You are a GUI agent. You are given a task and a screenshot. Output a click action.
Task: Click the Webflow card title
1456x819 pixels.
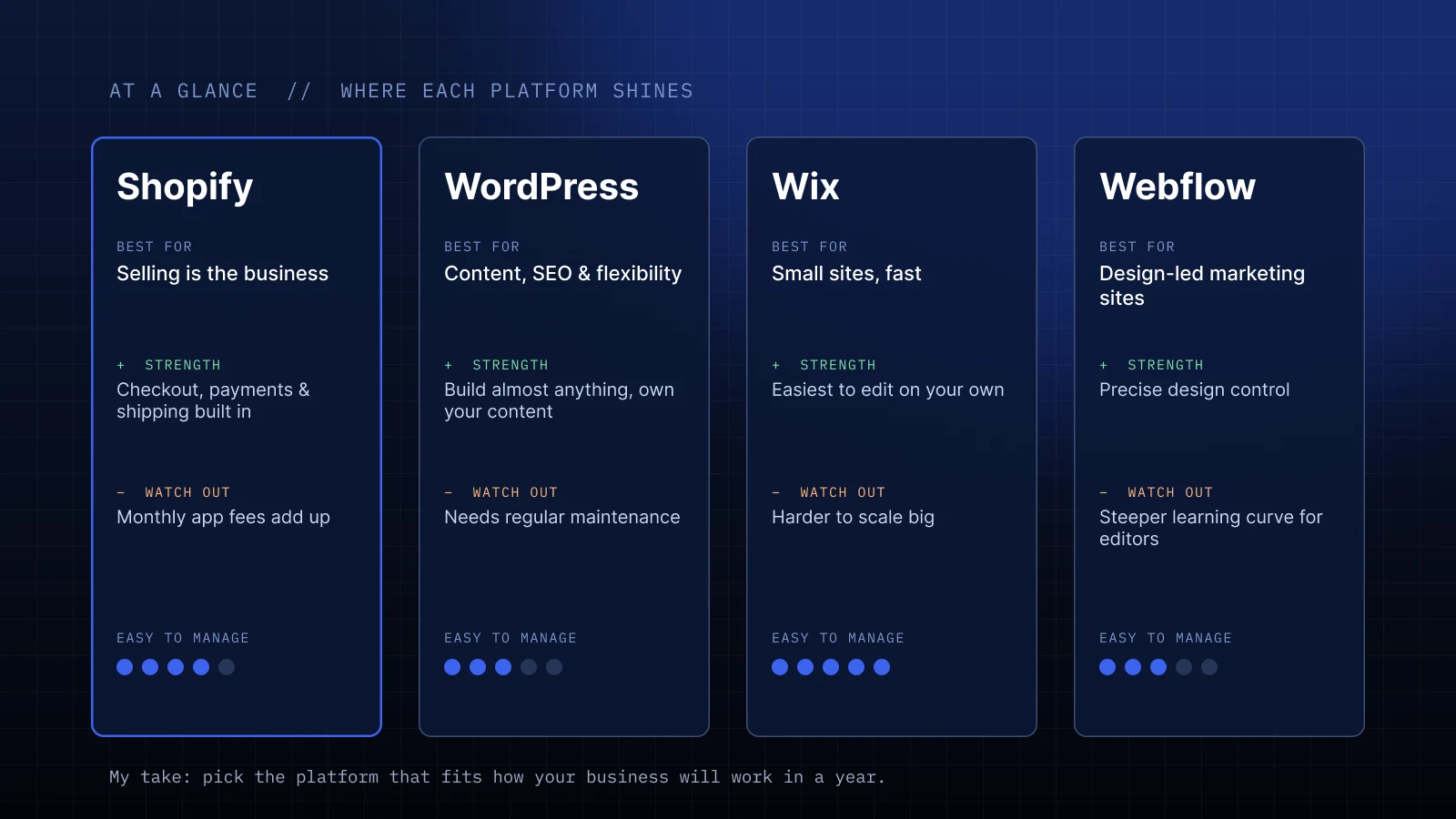click(x=1178, y=187)
